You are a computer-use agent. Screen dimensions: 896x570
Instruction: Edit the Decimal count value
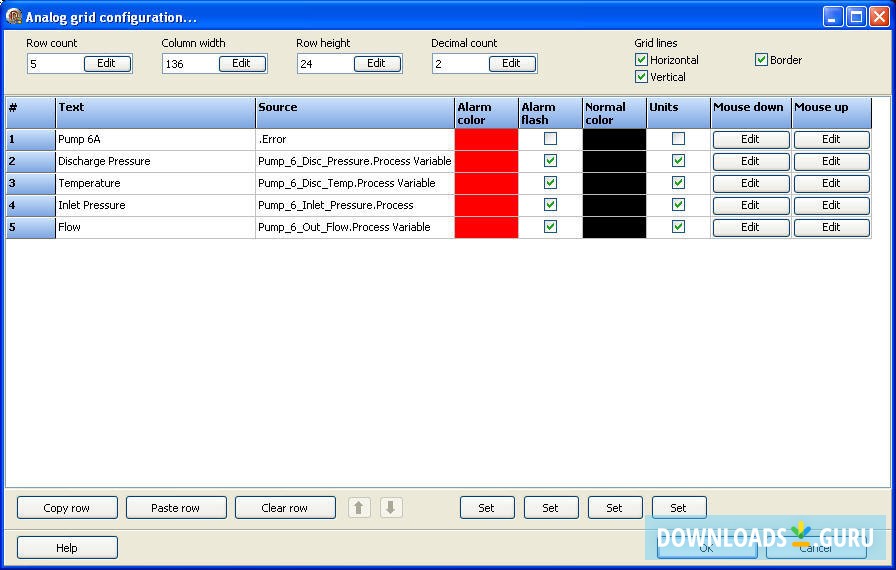[512, 63]
